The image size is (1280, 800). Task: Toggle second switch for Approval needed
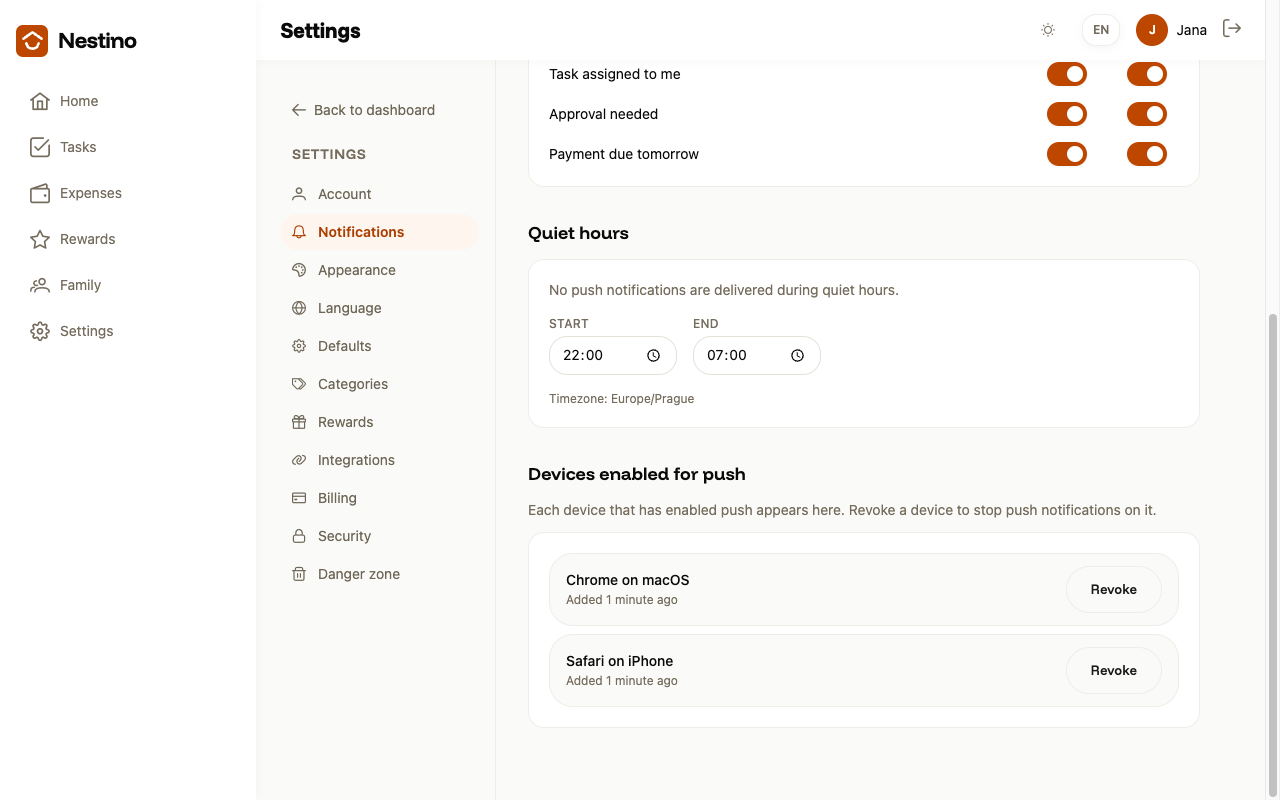pos(1147,114)
